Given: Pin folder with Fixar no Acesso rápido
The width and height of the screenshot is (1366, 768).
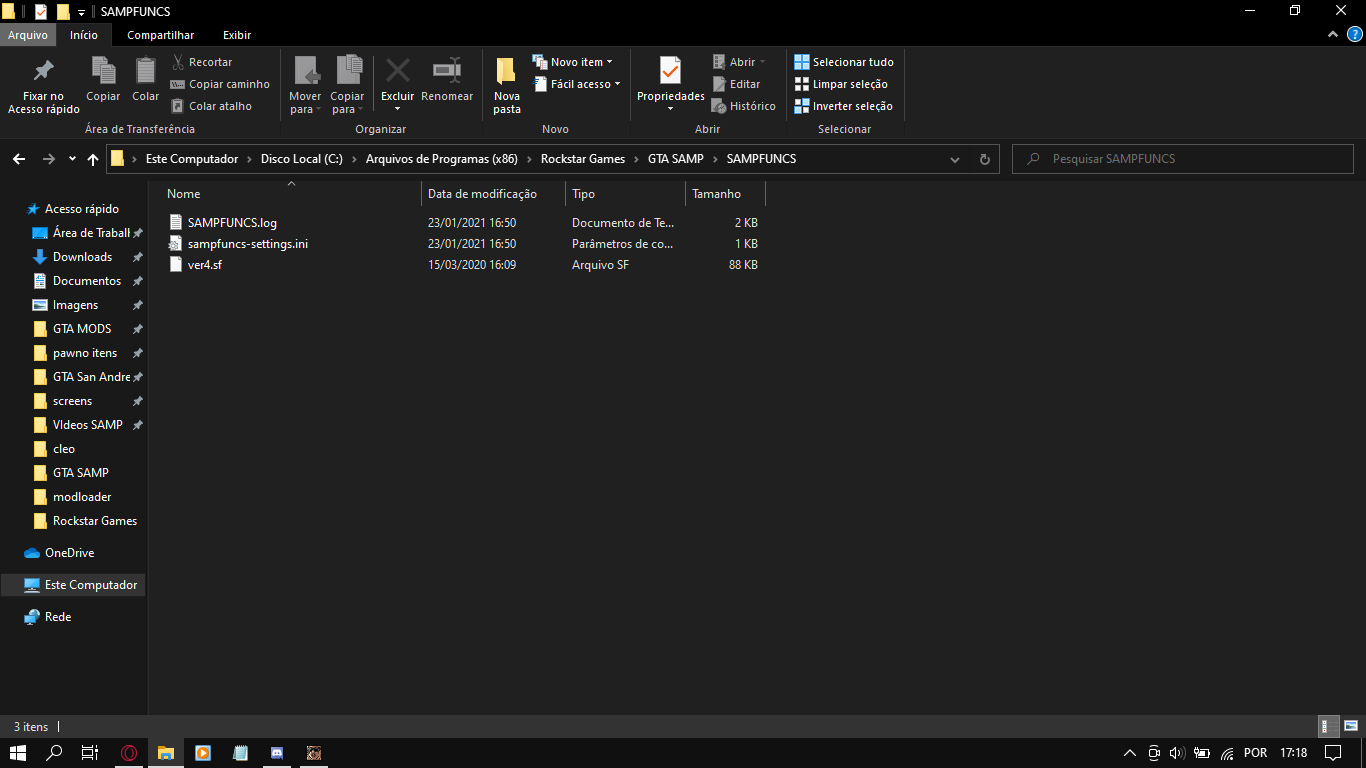Looking at the screenshot, I should pos(43,86).
